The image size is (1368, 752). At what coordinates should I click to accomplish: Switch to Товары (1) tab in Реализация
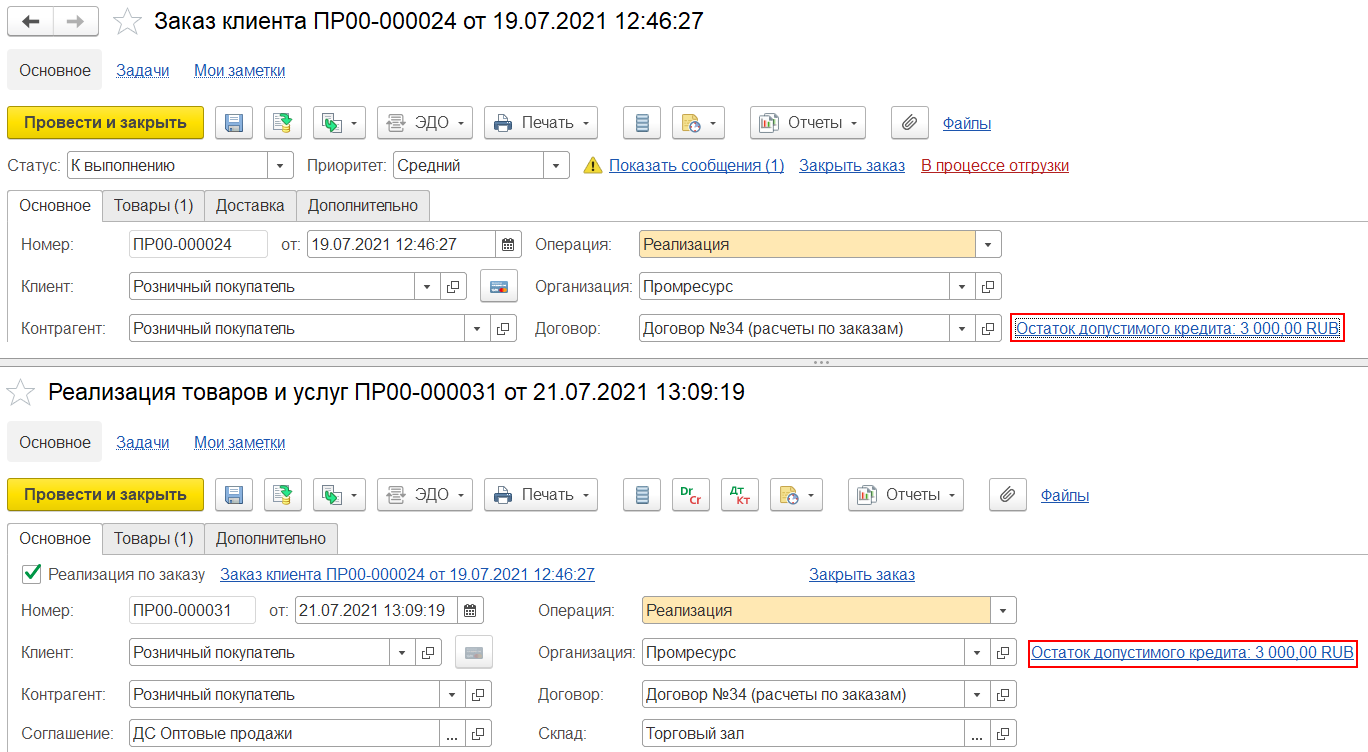click(x=153, y=538)
